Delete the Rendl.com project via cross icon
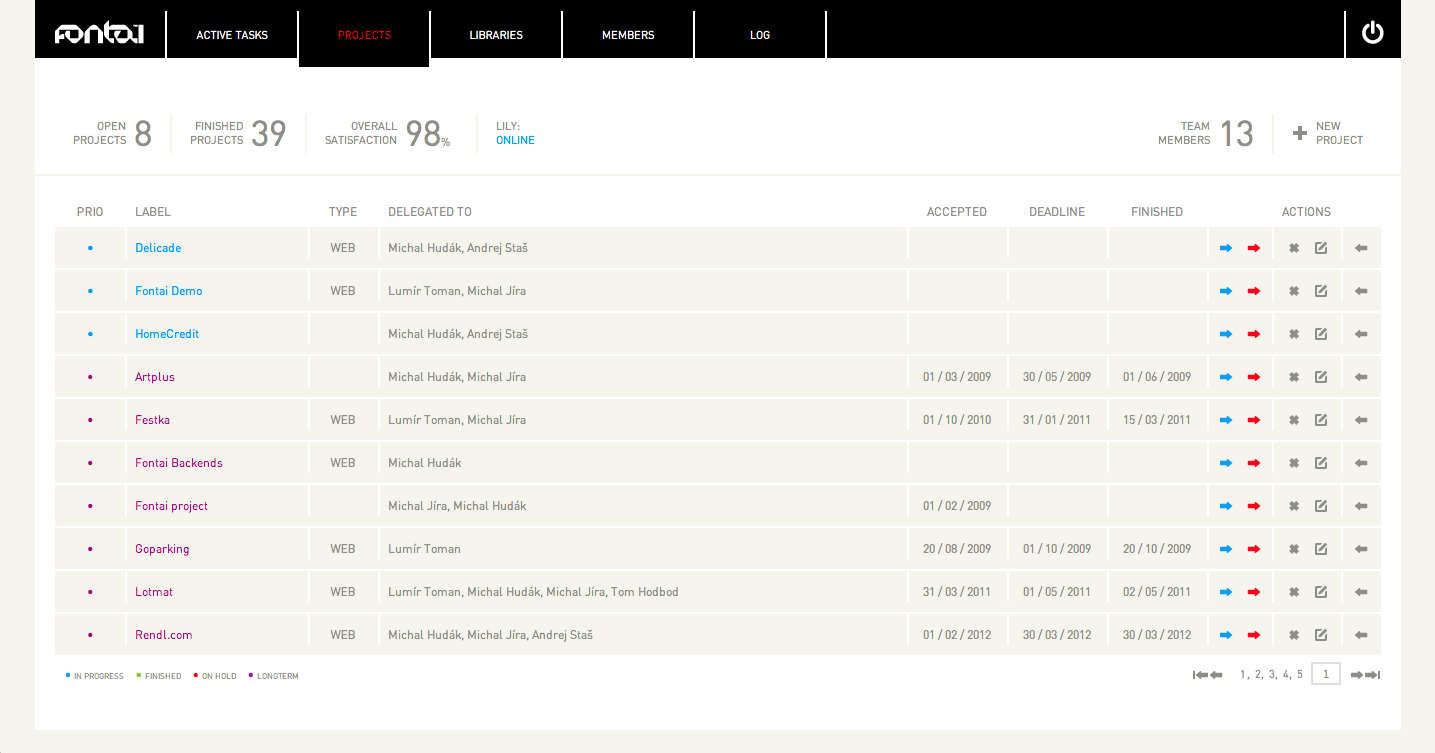This screenshot has width=1435, height=753. pos(1294,635)
